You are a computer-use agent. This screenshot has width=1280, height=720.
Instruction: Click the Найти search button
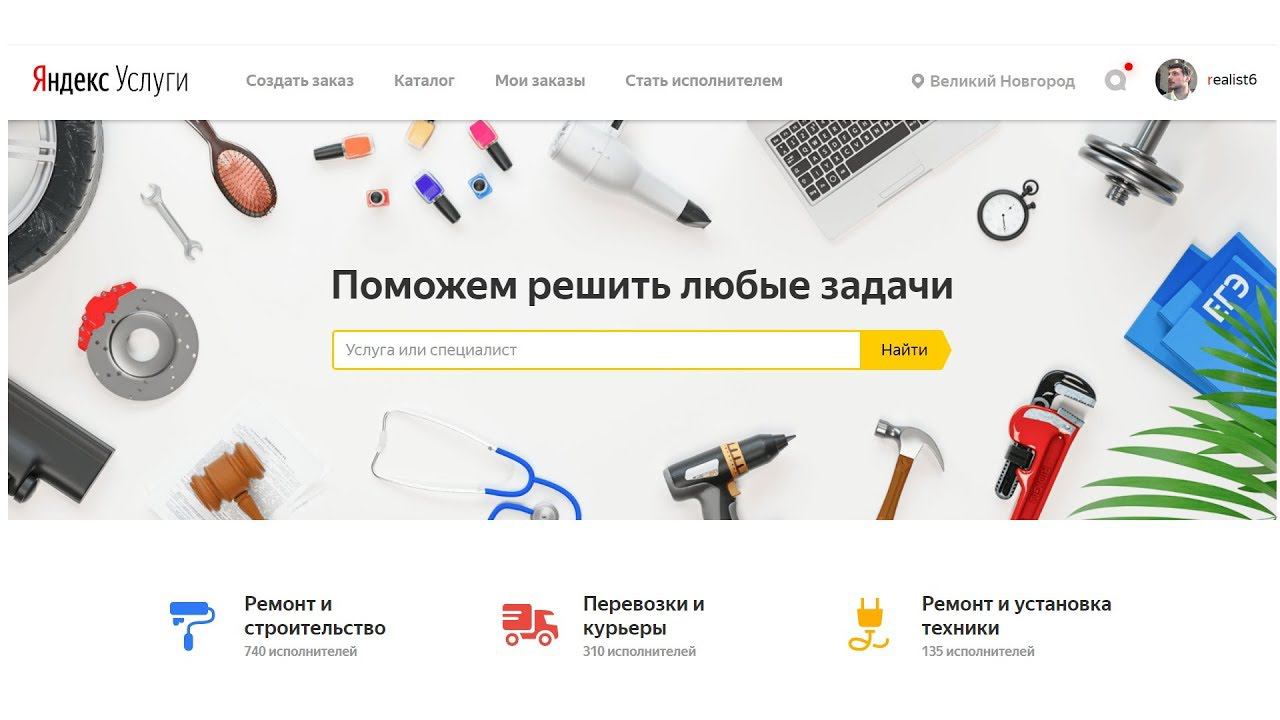click(x=905, y=350)
